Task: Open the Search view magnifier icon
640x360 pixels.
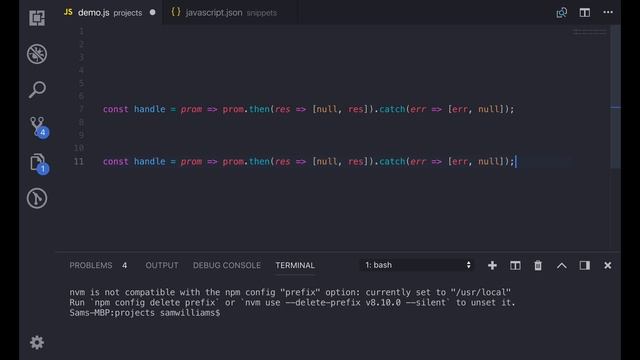Action: tap(37, 89)
